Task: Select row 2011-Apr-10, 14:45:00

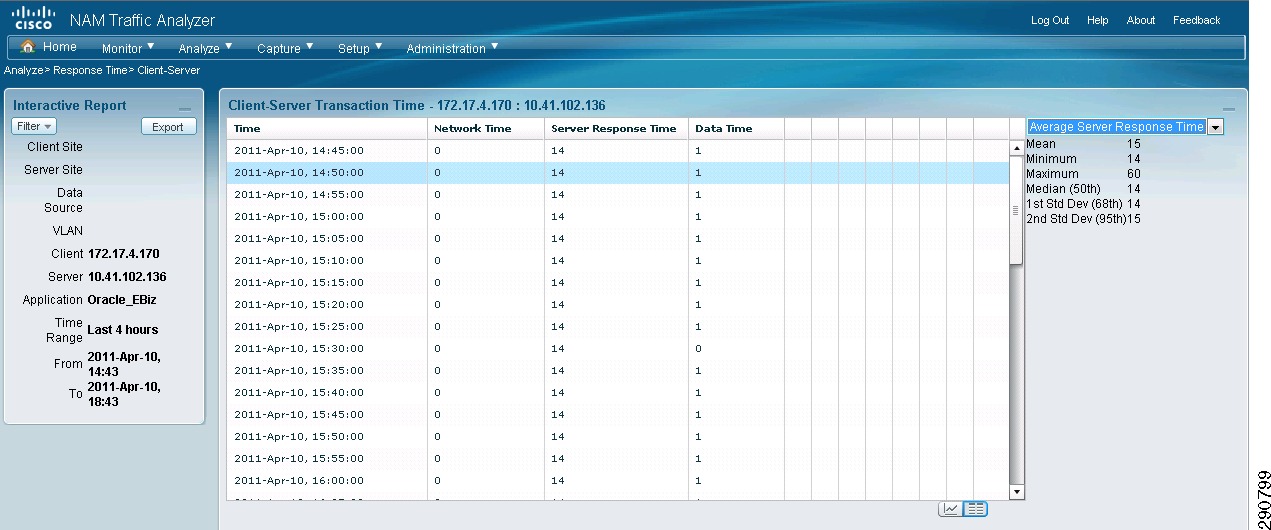Action: coord(618,150)
